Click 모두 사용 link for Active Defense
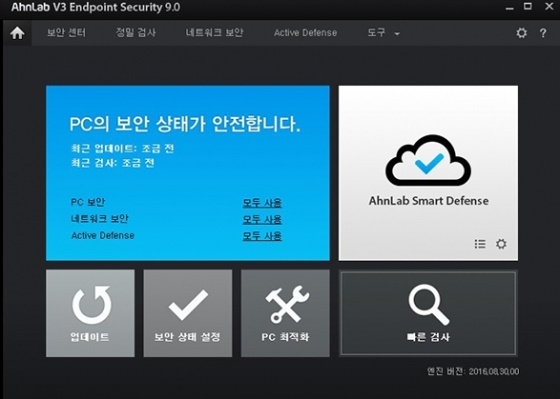Viewport: 560px width, 399px height. (x=262, y=236)
